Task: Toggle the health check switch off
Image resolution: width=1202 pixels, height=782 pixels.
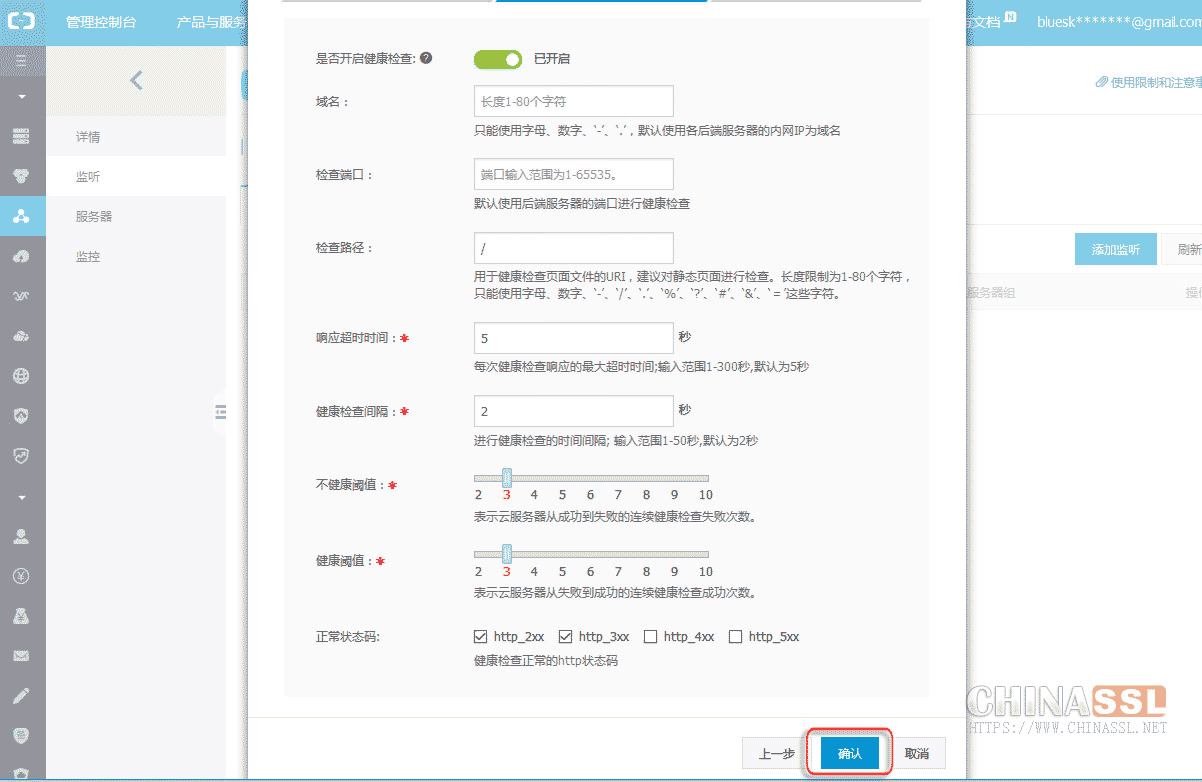Action: (498, 60)
